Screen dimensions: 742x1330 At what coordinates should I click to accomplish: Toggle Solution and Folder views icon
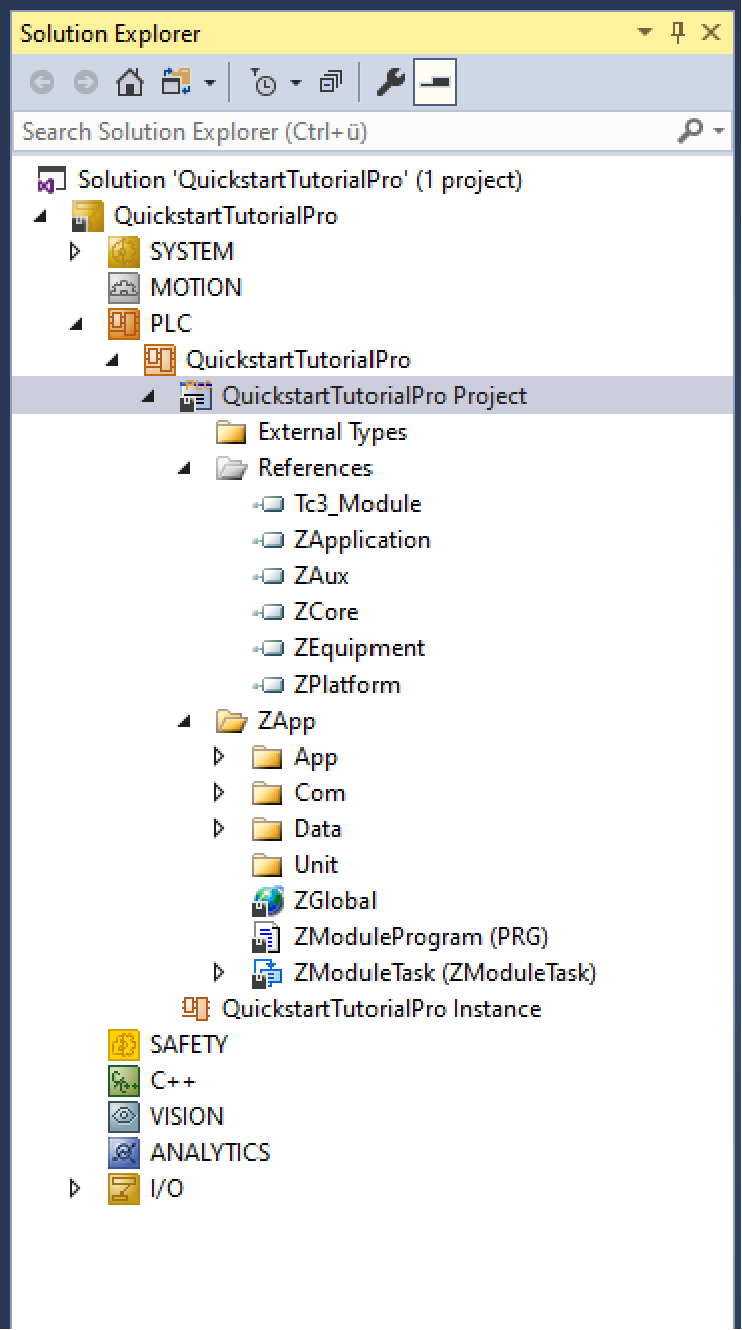click(177, 83)
